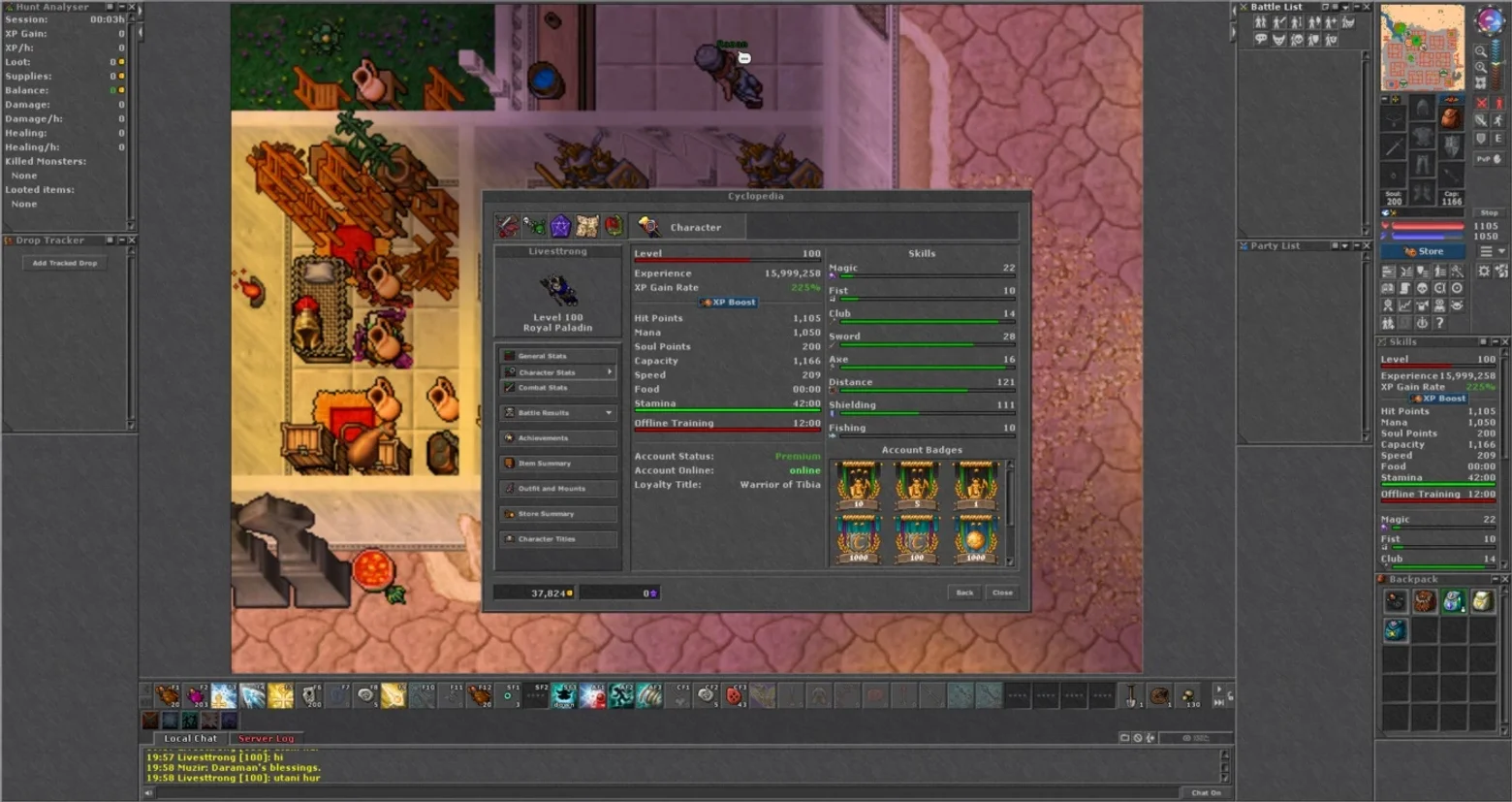1512x802 pixels.
Task: Click Add Tracked Drop button
Action: [x=65, y=263]
